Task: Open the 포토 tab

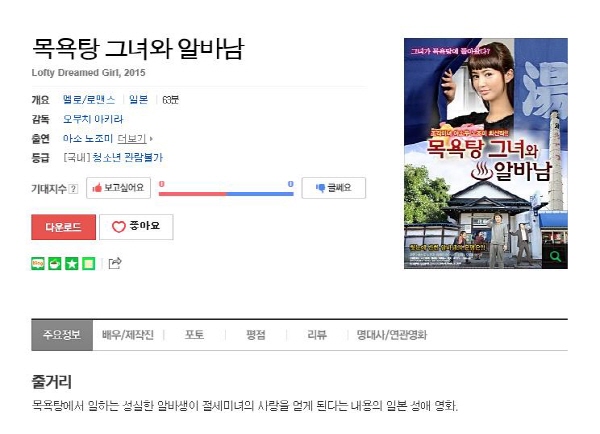Action: pos(194,335)
